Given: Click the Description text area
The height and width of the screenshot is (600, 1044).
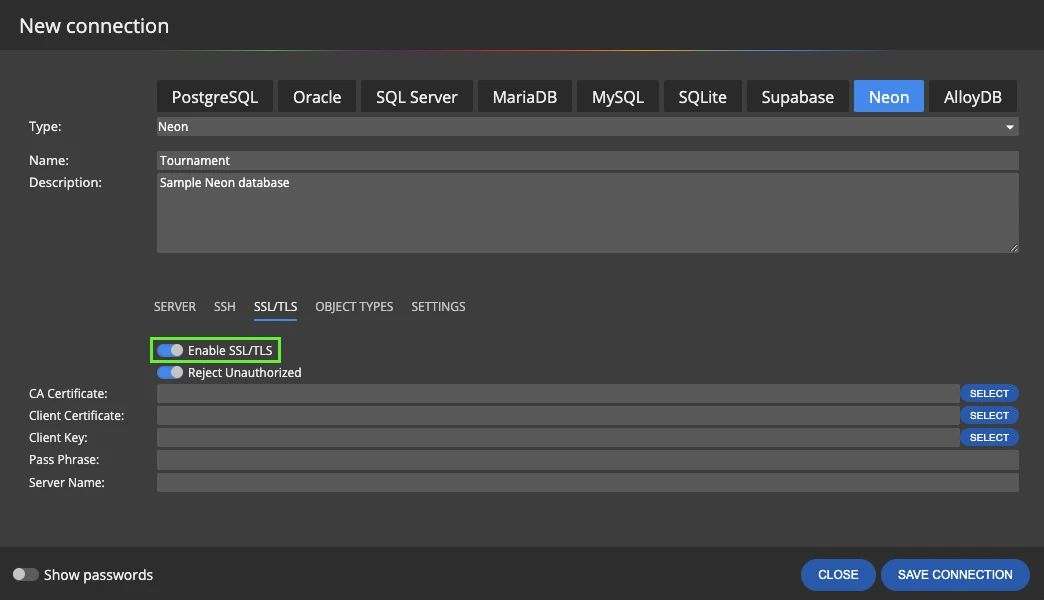Looking at the screenshot, I should 587,213.
